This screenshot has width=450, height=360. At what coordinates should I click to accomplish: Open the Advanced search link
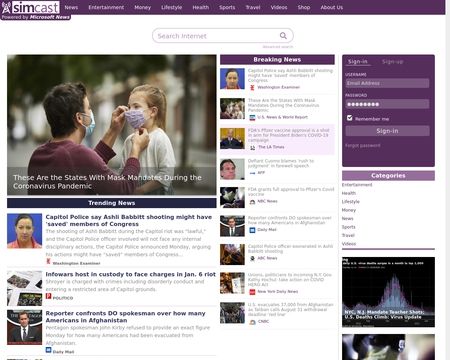click(x=278, y=47)
